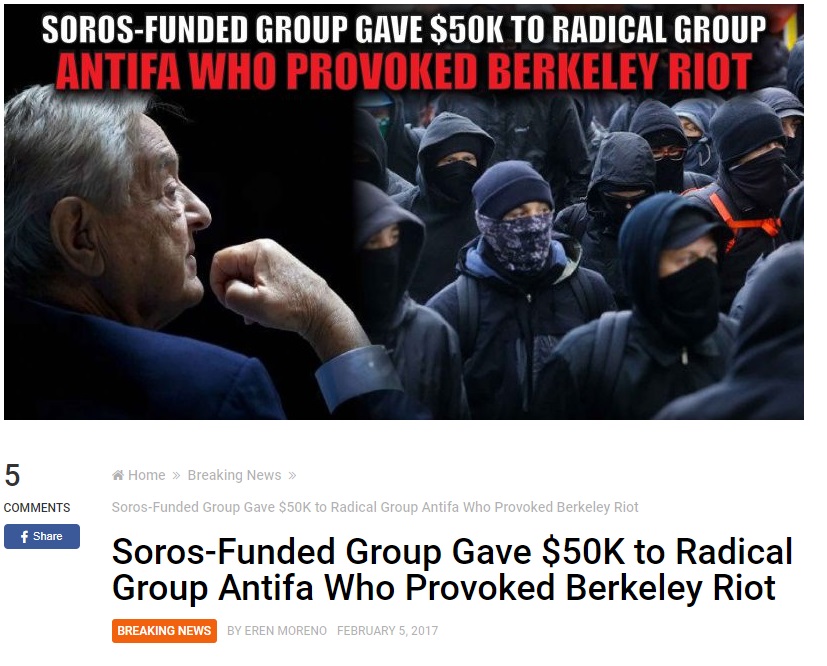Click the home icon in breadcrumb
The width and height of the screenshot is (827, 666).
pos(118,475)
